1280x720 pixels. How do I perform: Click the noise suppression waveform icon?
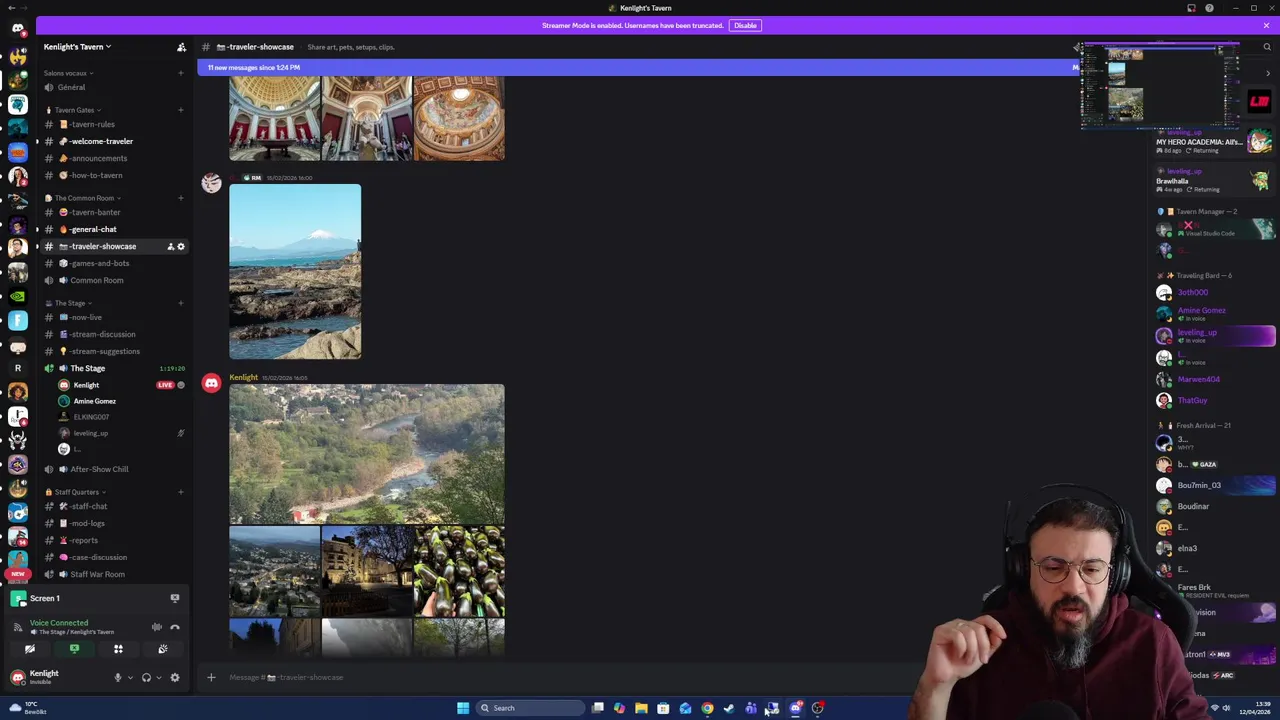(157, 627)
